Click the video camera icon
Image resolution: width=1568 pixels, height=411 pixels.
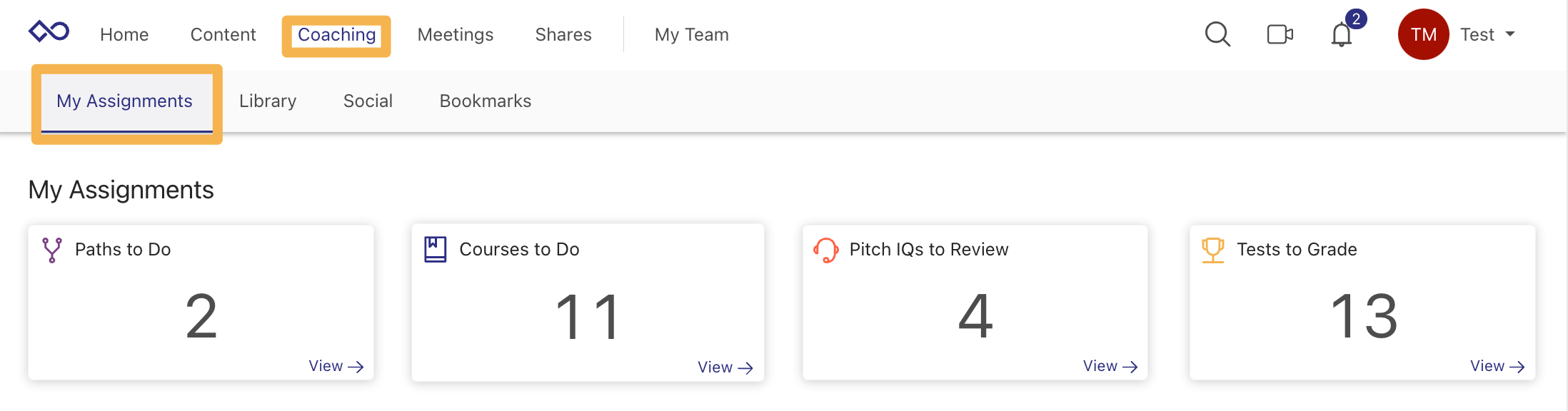1280,34
